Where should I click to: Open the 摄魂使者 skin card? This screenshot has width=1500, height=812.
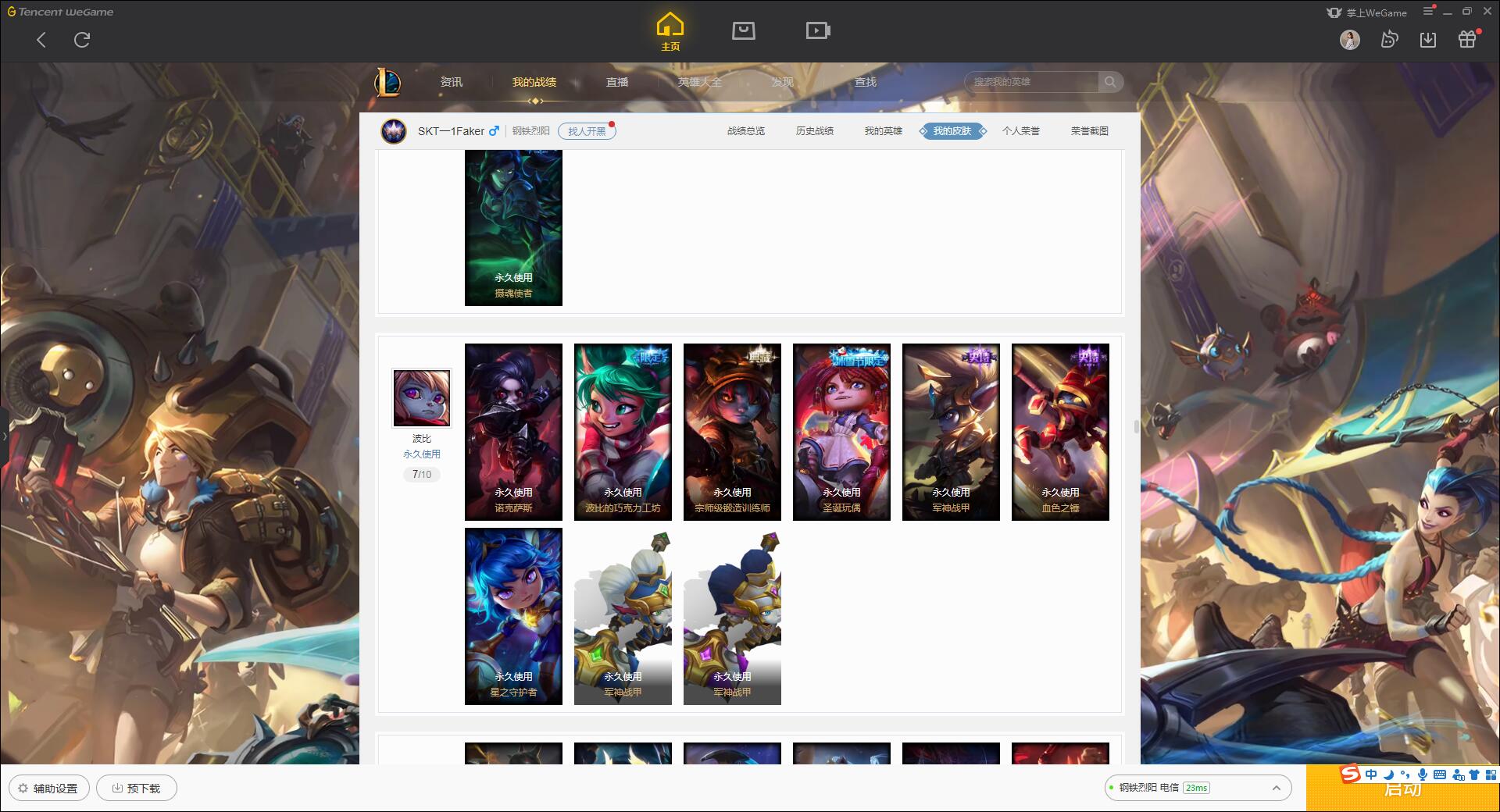(513, 227)
